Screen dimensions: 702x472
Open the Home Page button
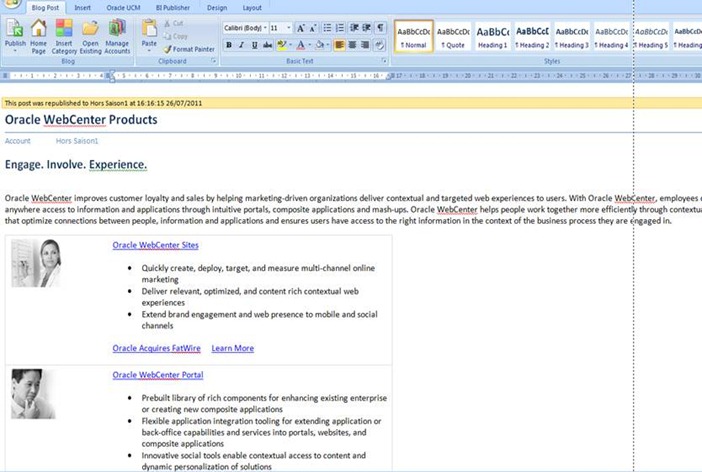point(39,37)
